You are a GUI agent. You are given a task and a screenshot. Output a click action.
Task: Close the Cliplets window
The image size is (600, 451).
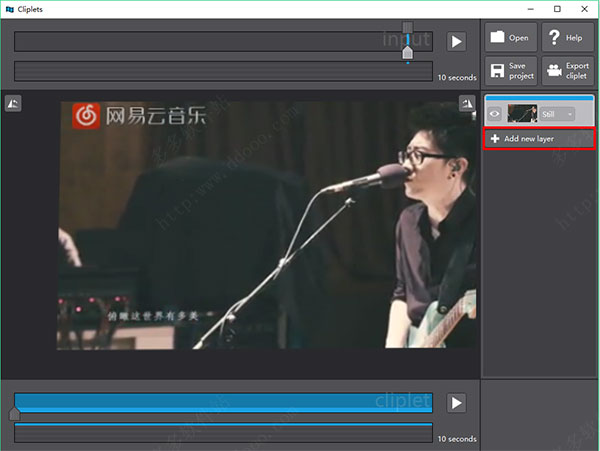[x=584, y=9]
